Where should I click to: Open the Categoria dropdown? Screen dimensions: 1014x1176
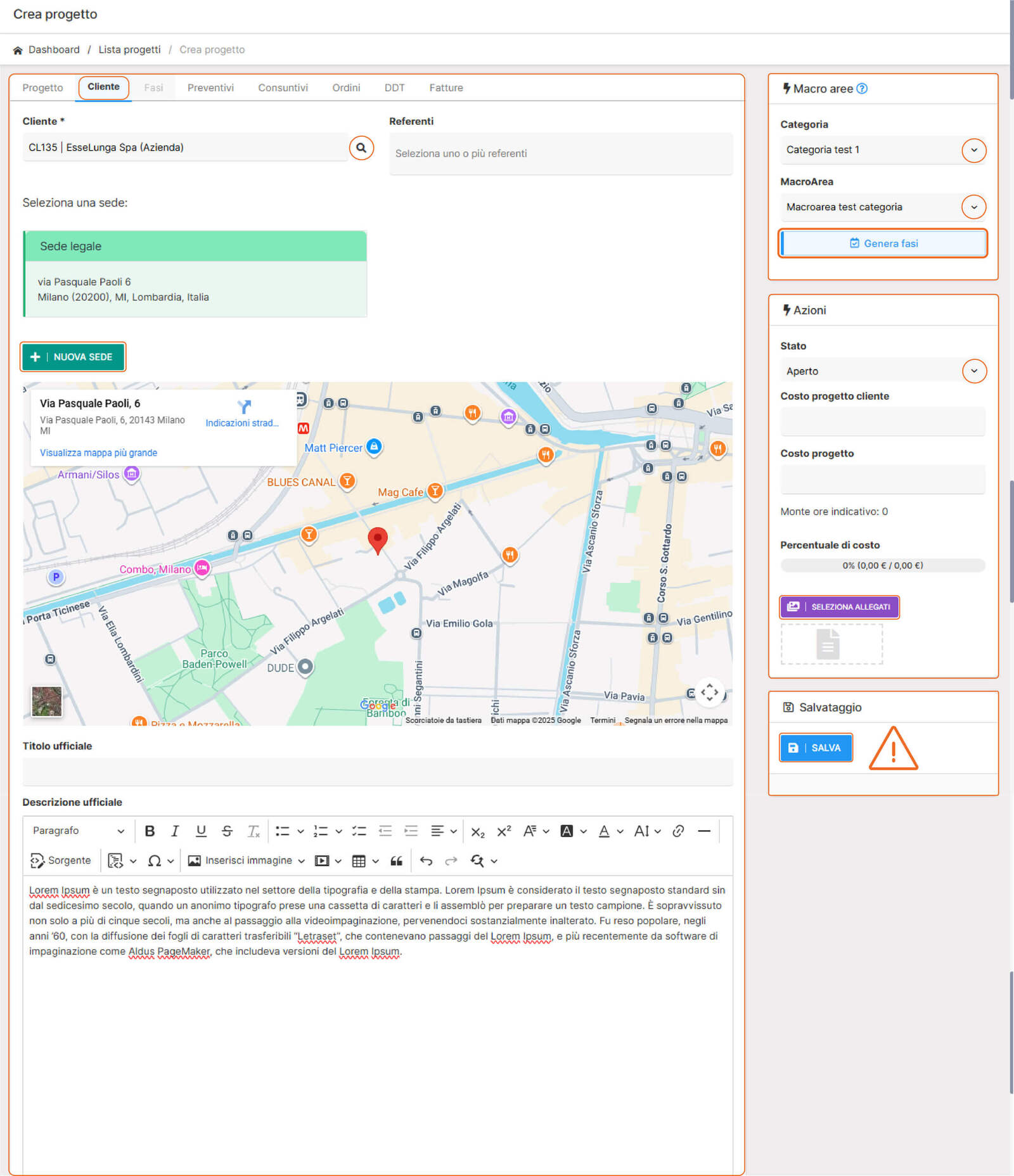click(x=973, y=150)
